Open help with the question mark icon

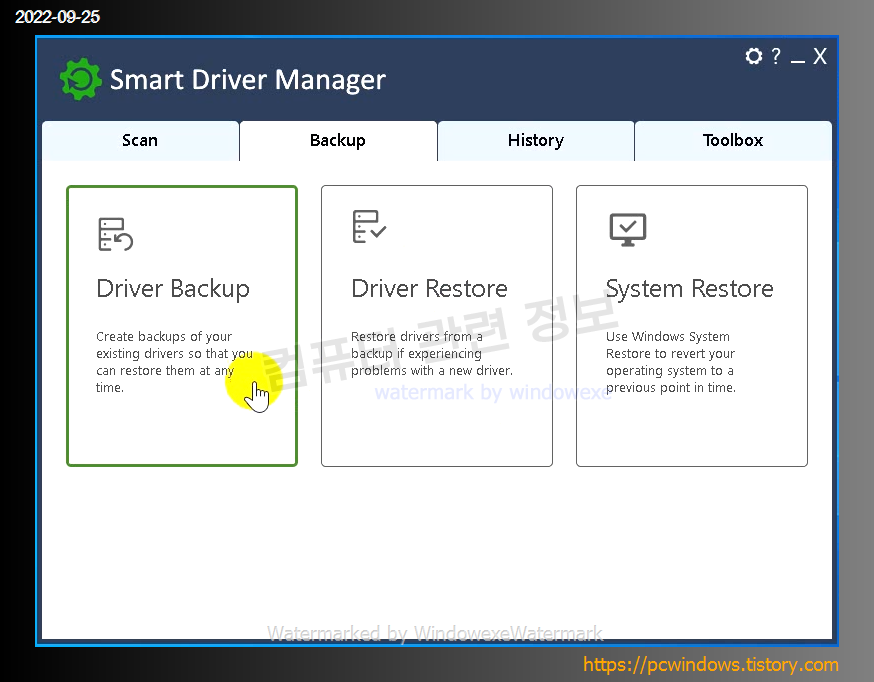click(776, 56)
